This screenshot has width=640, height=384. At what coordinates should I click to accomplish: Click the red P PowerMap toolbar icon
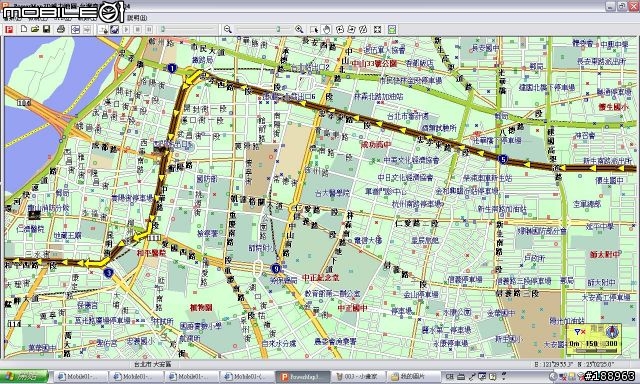coord(9,29)
